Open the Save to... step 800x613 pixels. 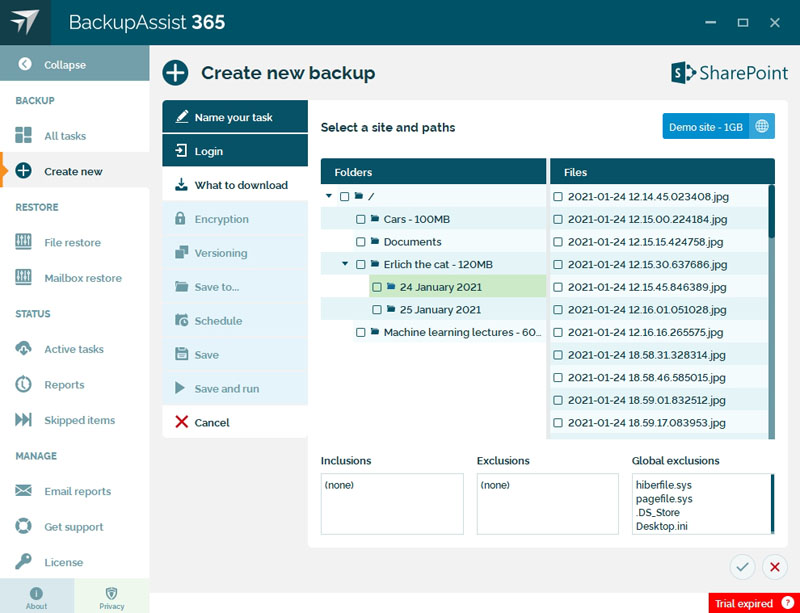coord(235,287)
